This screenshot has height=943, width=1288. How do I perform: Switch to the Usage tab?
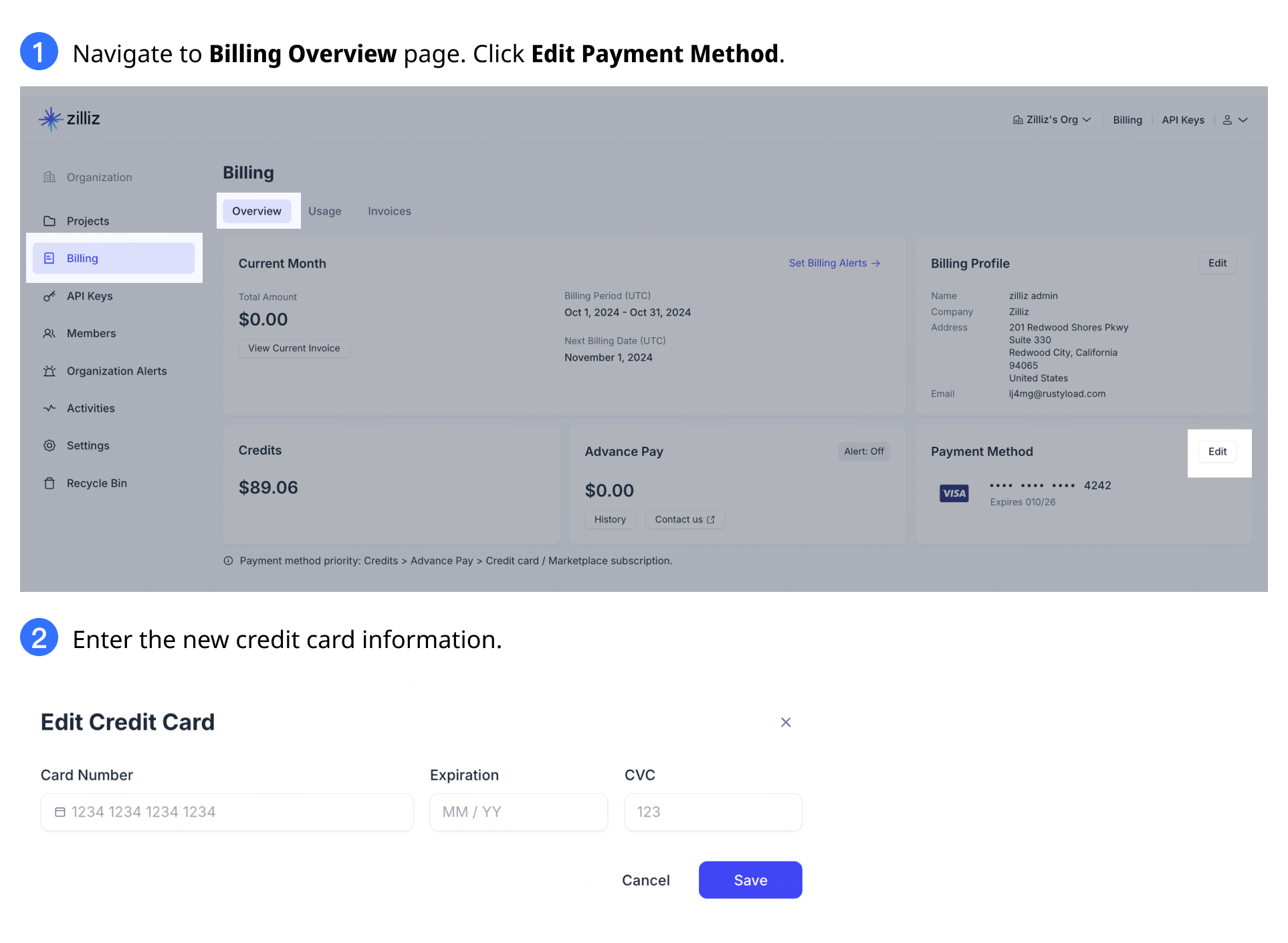[325, 211]
